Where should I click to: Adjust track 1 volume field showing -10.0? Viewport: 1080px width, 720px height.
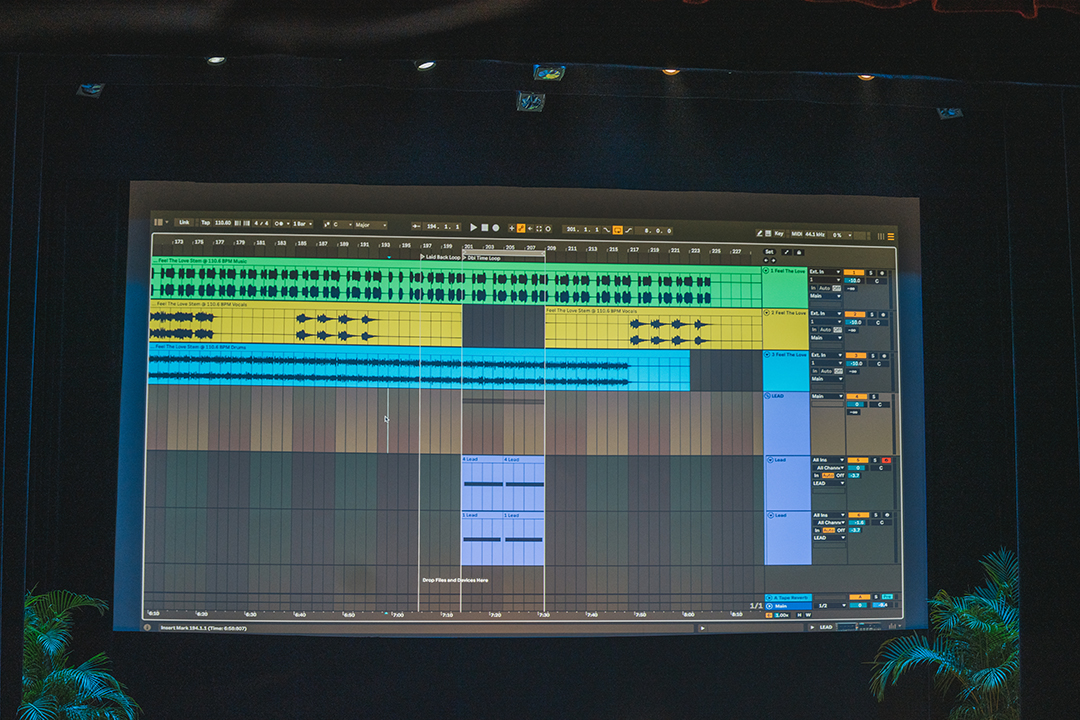pyautogui.click(x=854, y=281)
